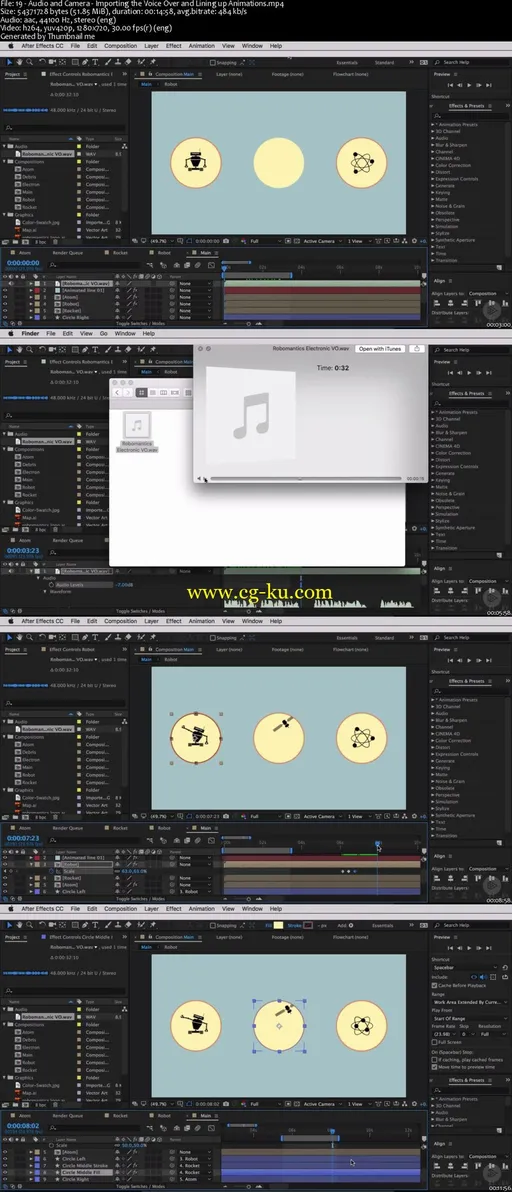Select the Type tool in the first frame
This screenshot has height=1192, width=512.
[x=95, y=61]
